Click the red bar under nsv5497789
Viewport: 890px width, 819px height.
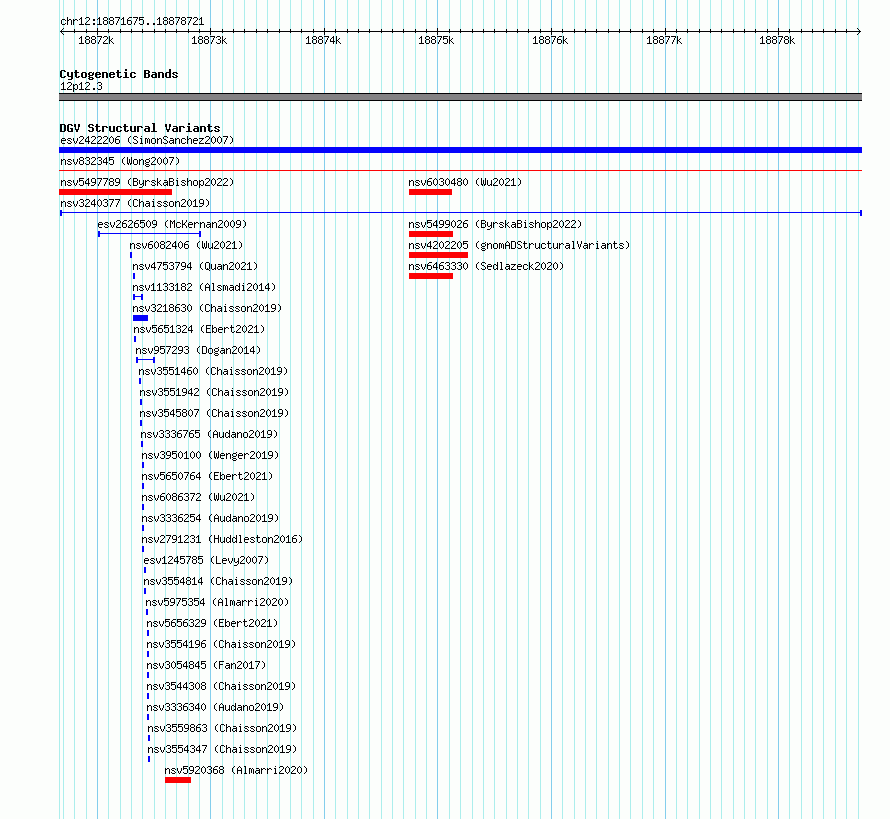click(115, 192)
